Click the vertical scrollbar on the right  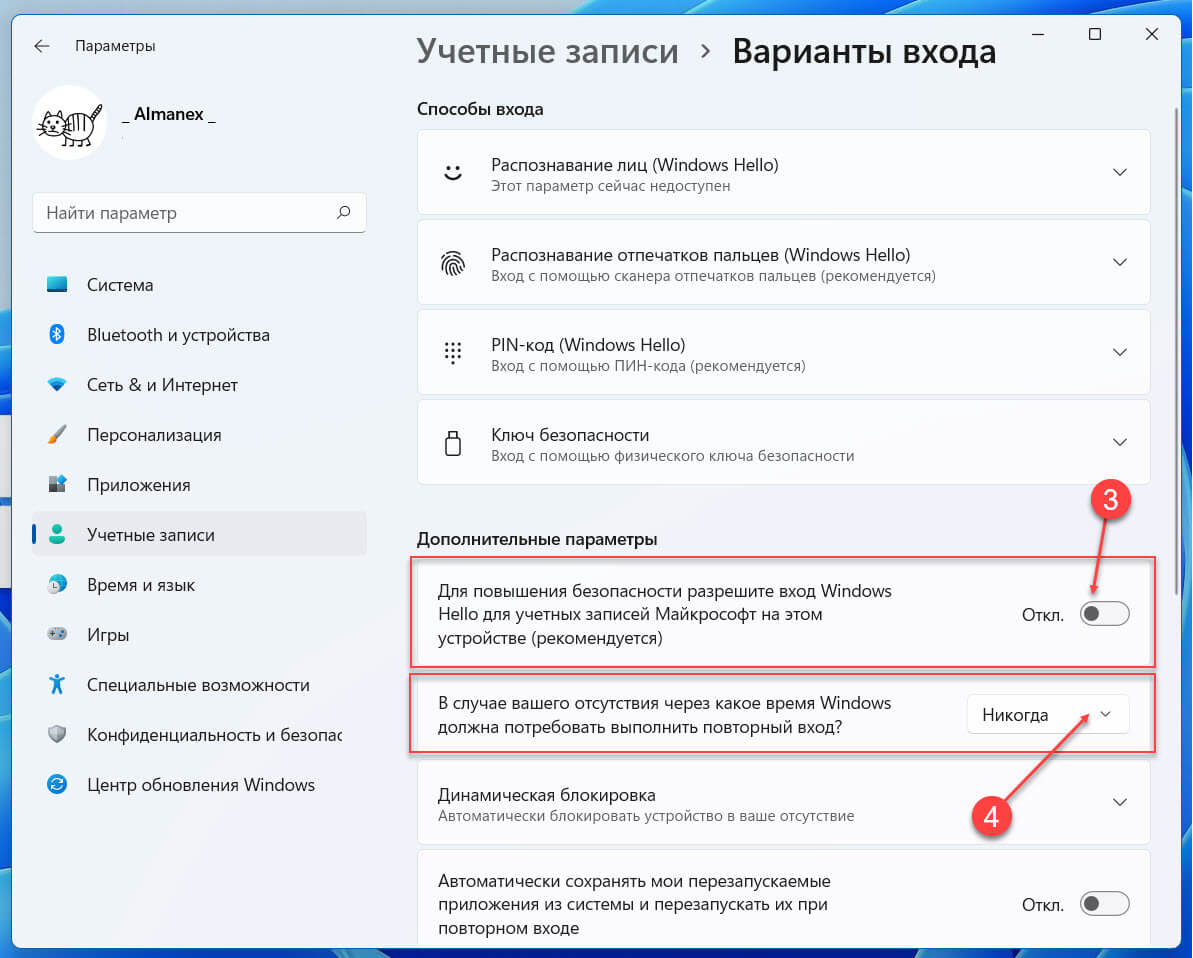pos(1177,350)
